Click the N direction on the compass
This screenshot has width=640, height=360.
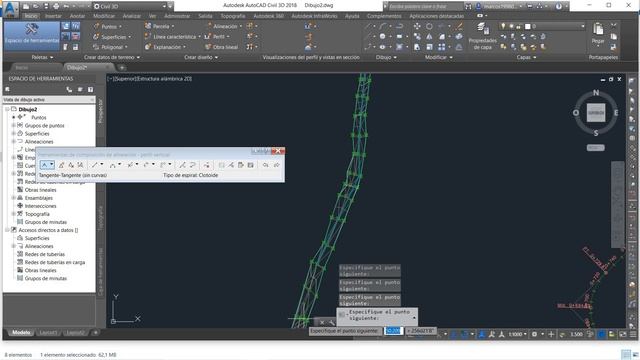(596, 93)
